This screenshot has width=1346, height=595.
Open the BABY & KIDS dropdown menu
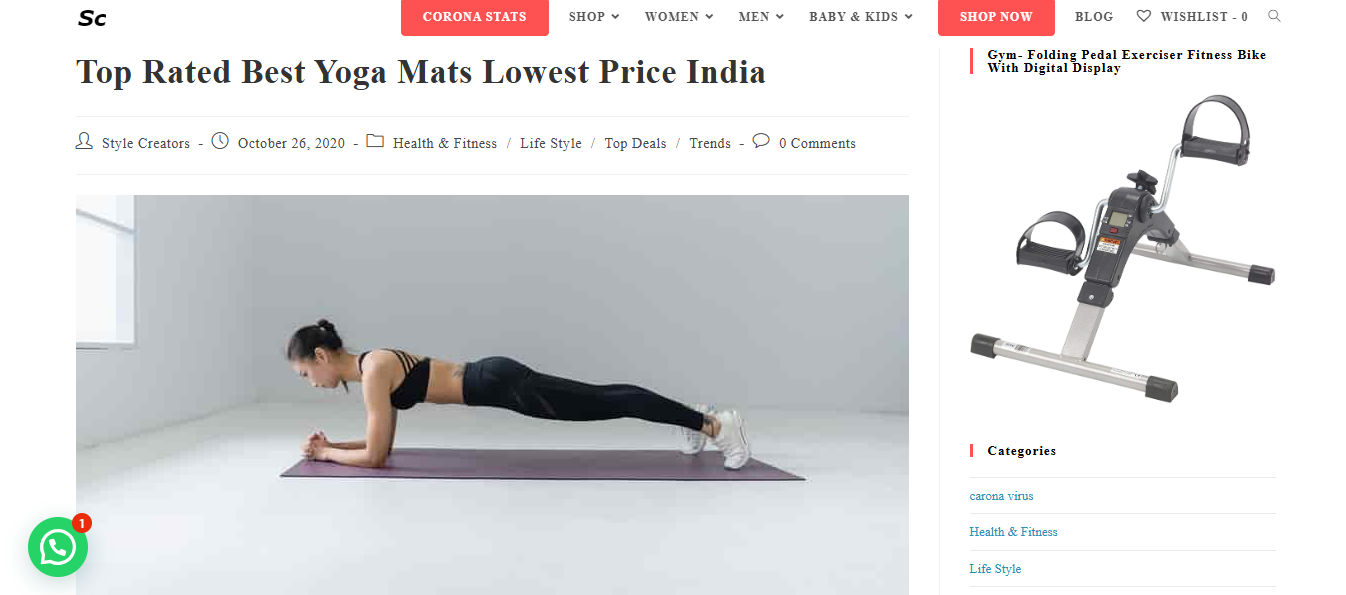(861, 17)
